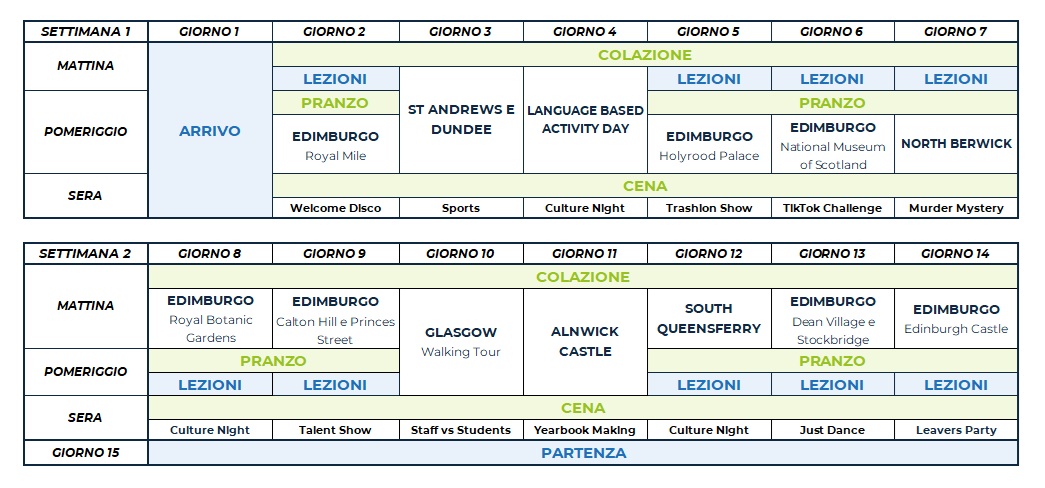
Task: Click the Settimana 2 header cell
Action: [x=86, y=254]
